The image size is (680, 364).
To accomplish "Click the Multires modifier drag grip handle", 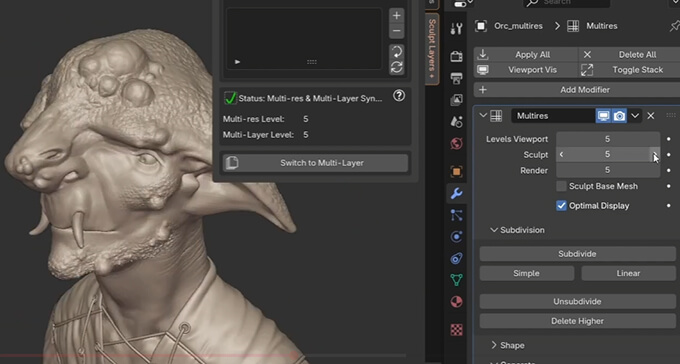I will pyautogui.click(x=670, y=115).
